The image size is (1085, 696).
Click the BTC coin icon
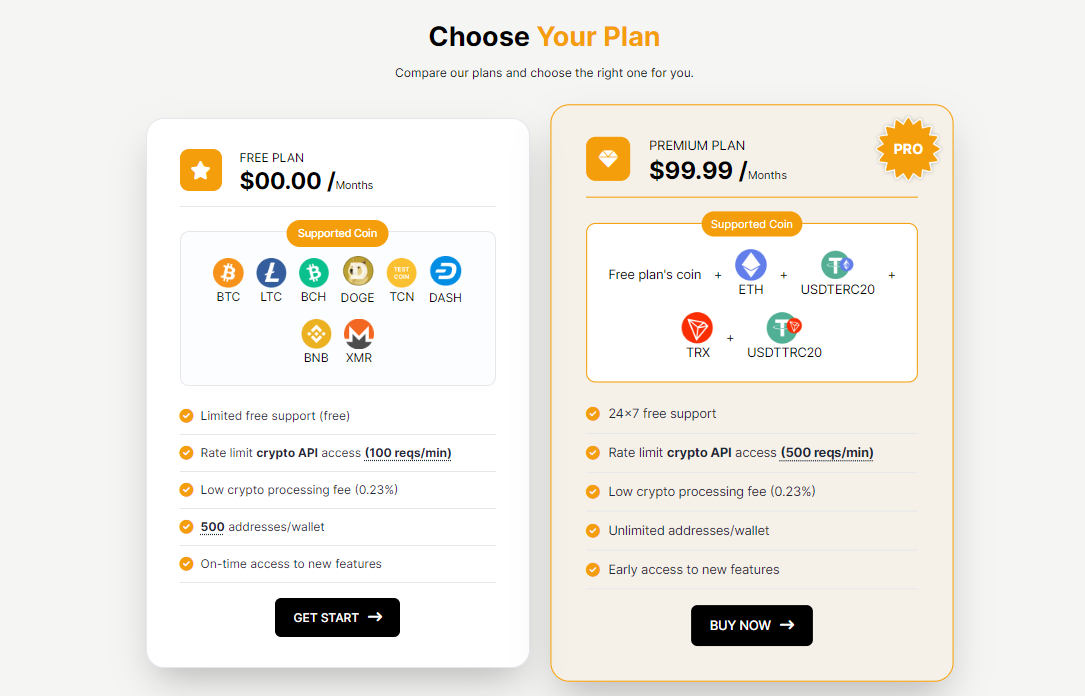pos(227,272)
